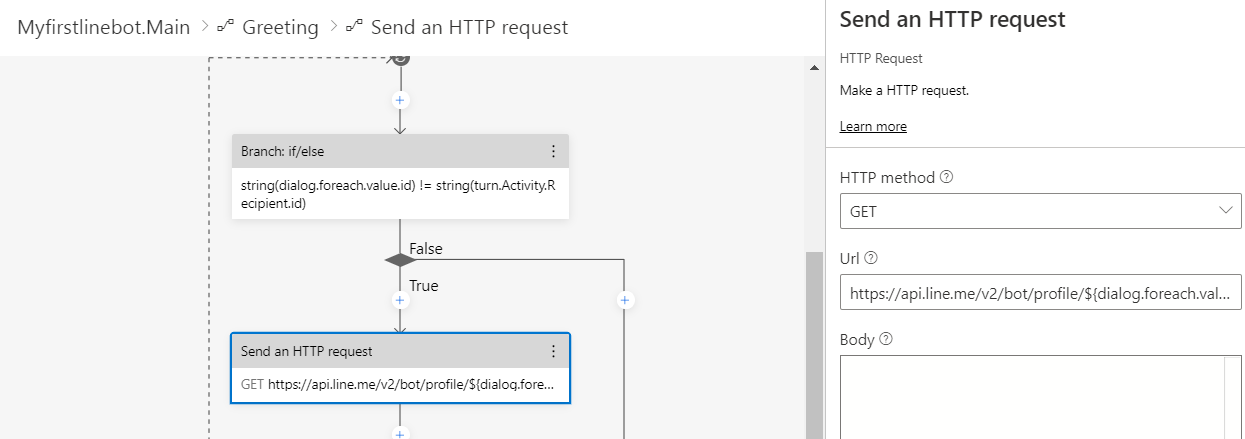Click the canvas scrollbar up arrow
The height and width of the screenshot is (439, 1245).
point(813,67)
